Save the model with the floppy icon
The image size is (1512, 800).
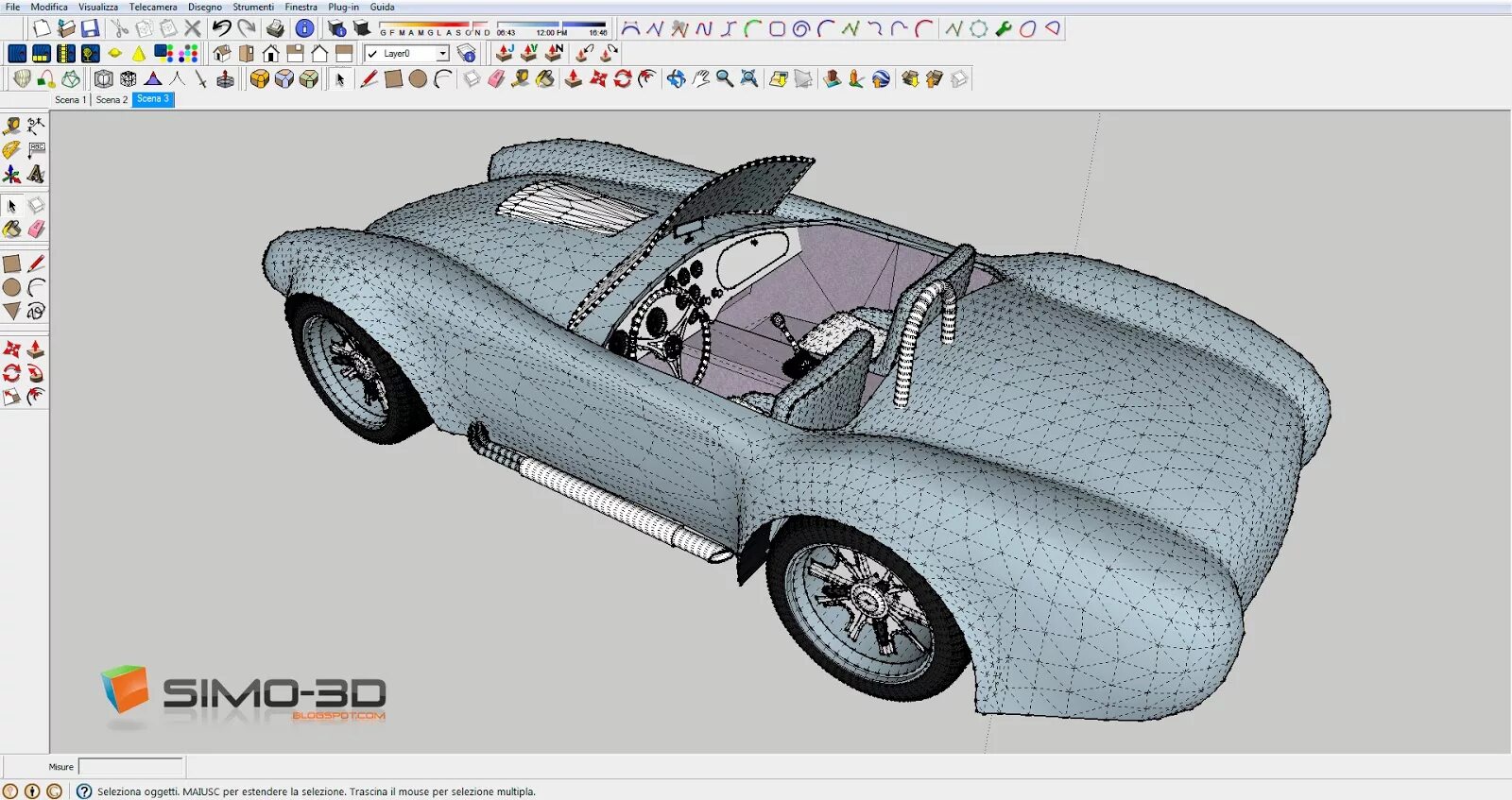(90, 29)
